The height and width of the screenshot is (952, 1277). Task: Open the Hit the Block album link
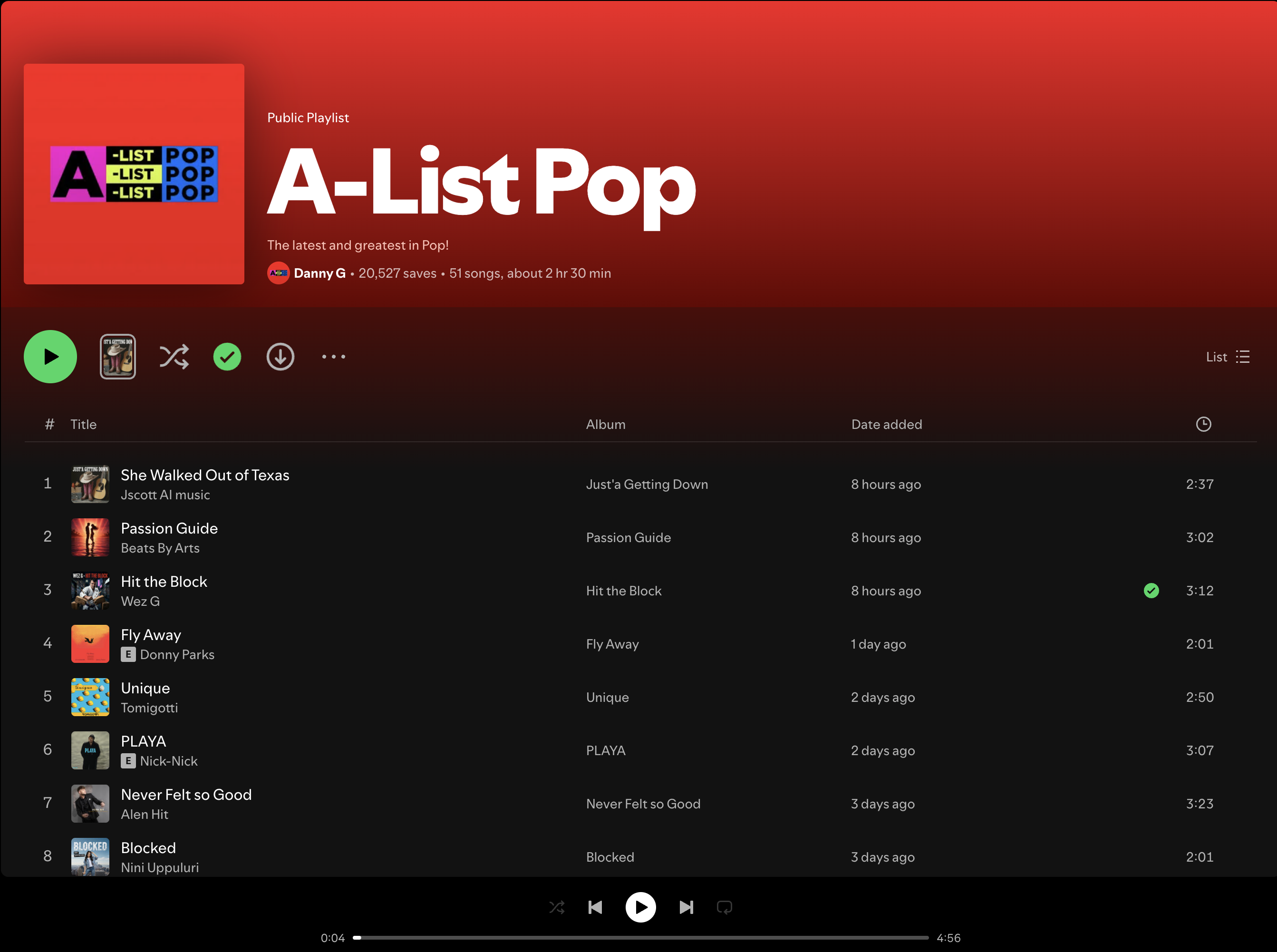tap(624, 591)
